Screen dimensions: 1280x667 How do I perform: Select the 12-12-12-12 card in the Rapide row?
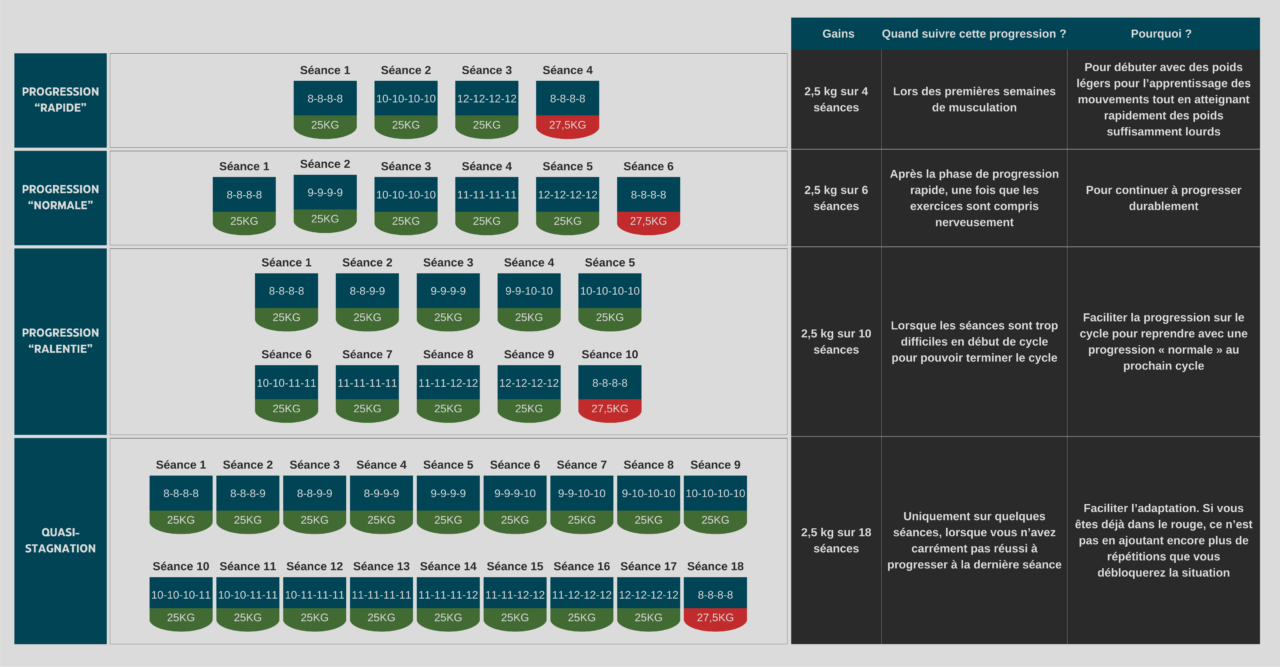click(x=486, y=99)
